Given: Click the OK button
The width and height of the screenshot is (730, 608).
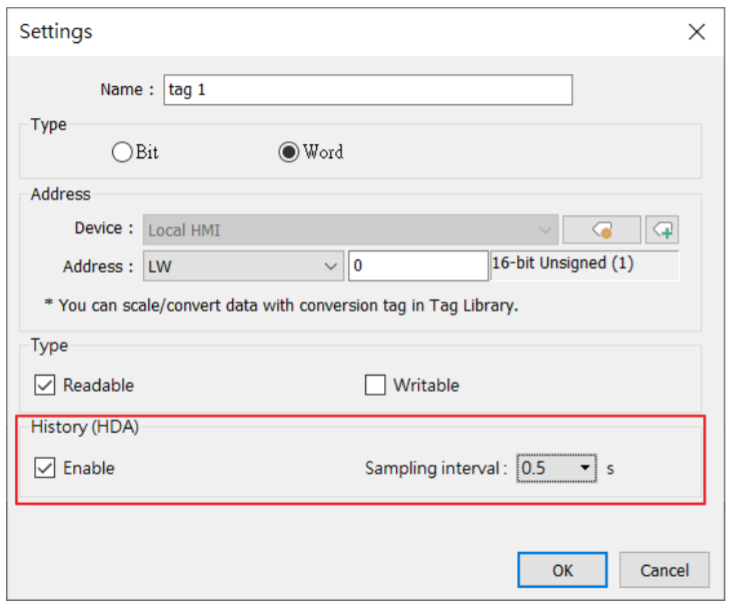Looking at the screenshot, I should tap(562, 570).
